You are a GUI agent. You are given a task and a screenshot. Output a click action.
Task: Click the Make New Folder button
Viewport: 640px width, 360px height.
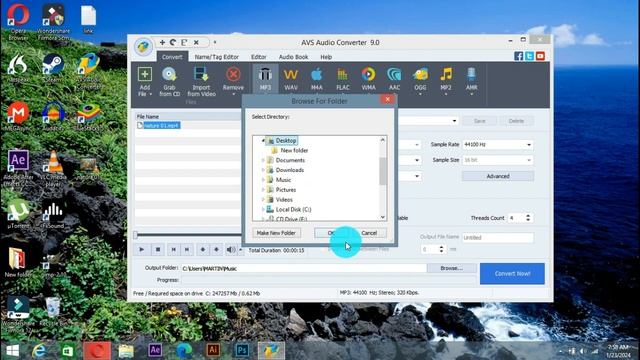pyautogui.click(x=276, y=233)
